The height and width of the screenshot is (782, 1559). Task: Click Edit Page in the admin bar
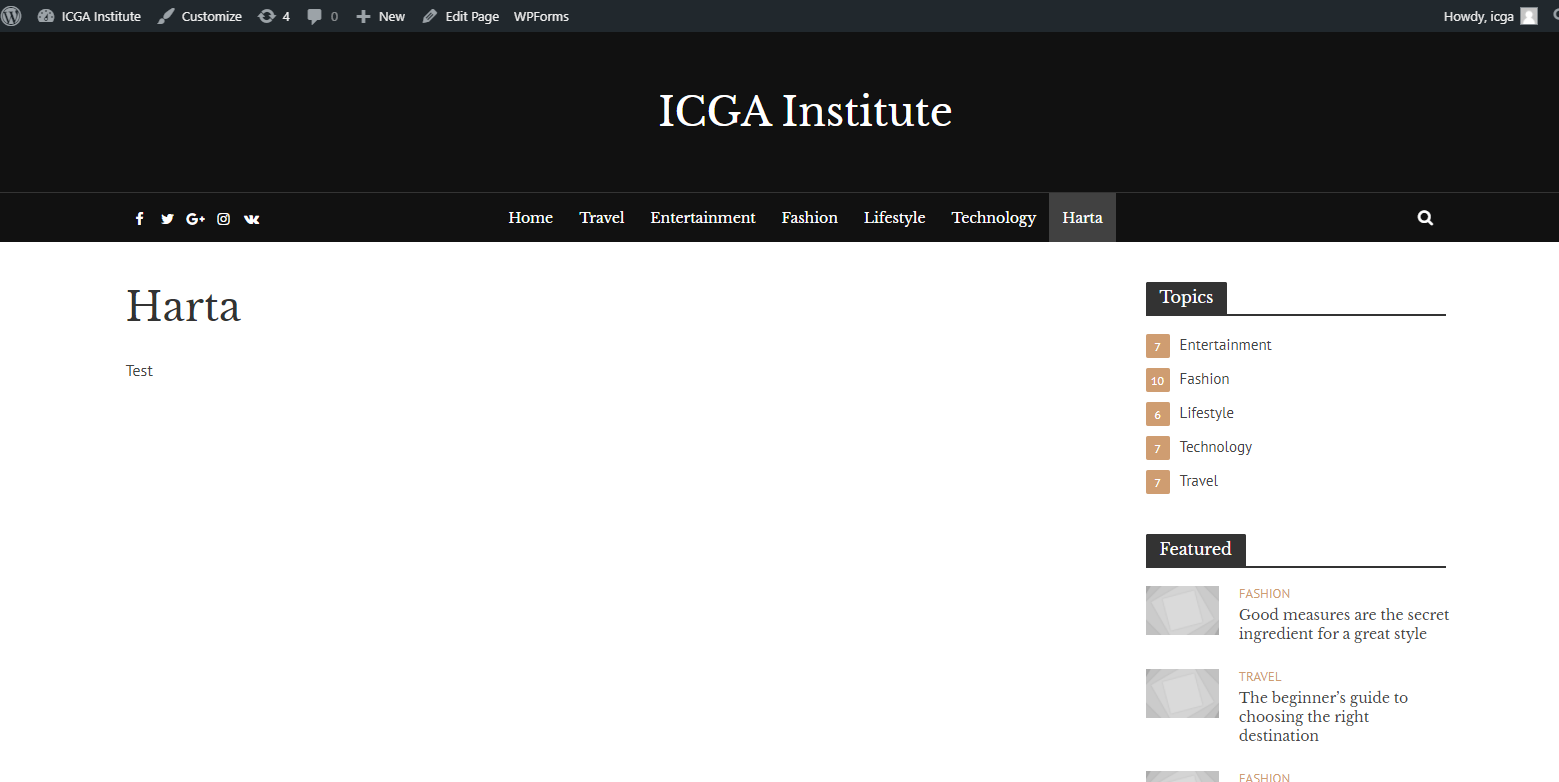click(x=461, y=16)
